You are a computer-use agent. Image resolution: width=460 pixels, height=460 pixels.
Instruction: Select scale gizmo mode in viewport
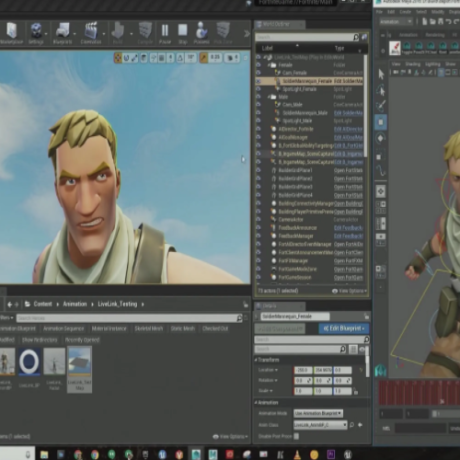coord(135,58)
